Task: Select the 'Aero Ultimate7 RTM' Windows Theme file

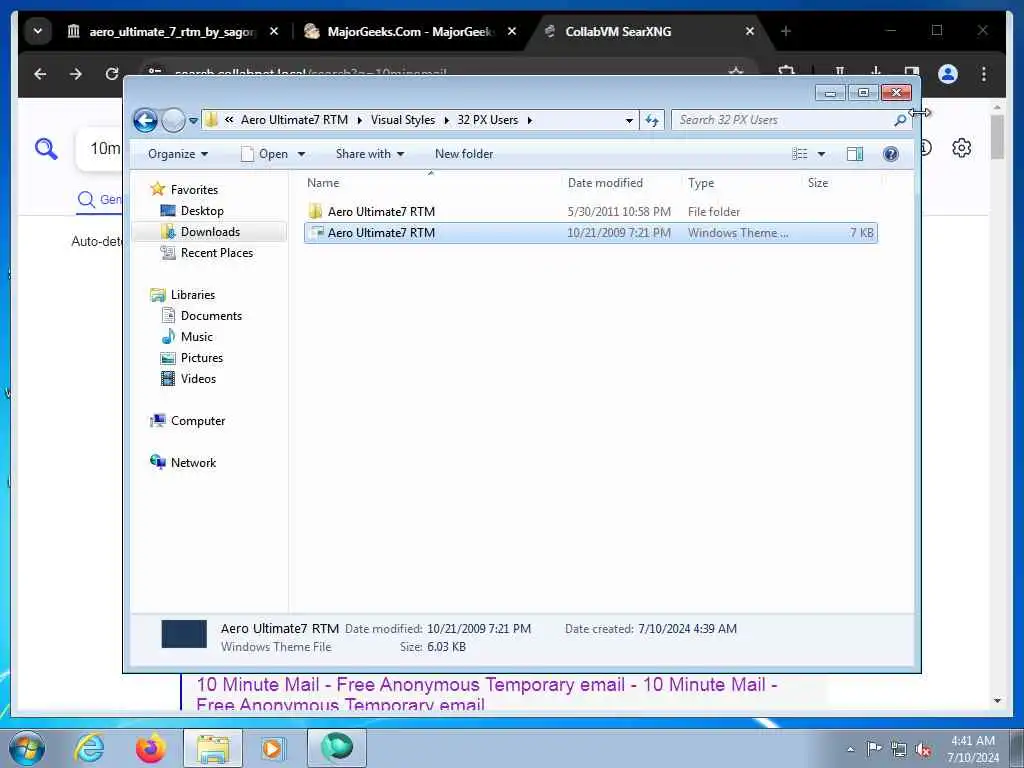Action: 590,233
